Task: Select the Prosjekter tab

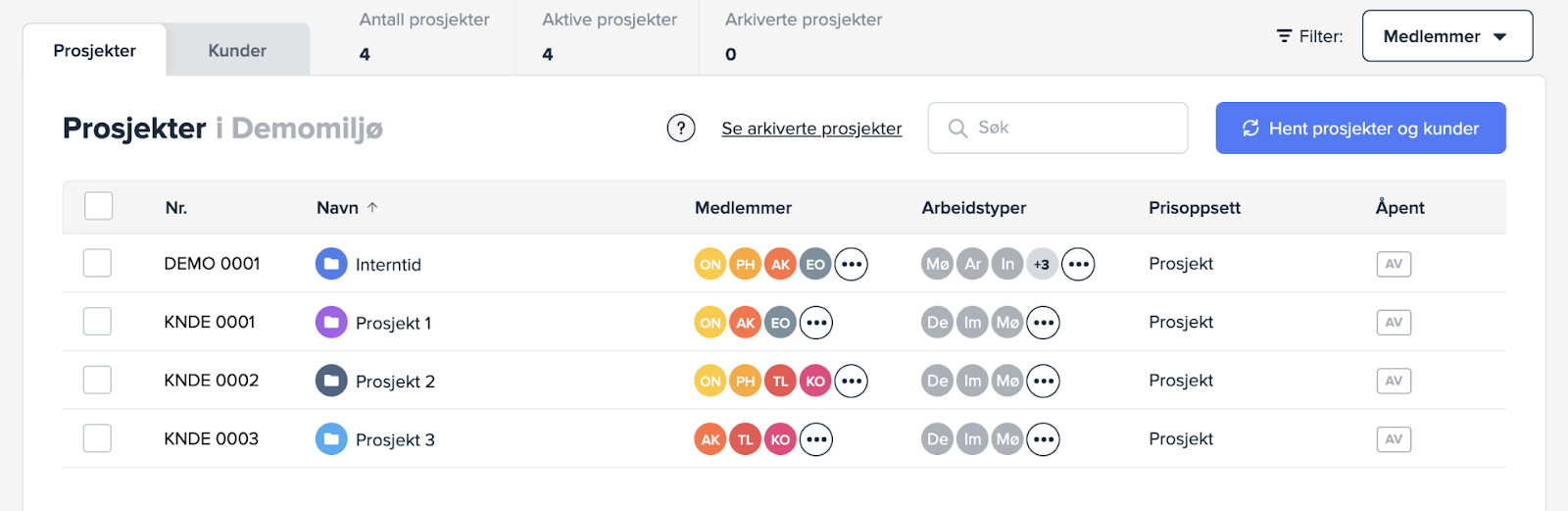Action: pos(95,50)
